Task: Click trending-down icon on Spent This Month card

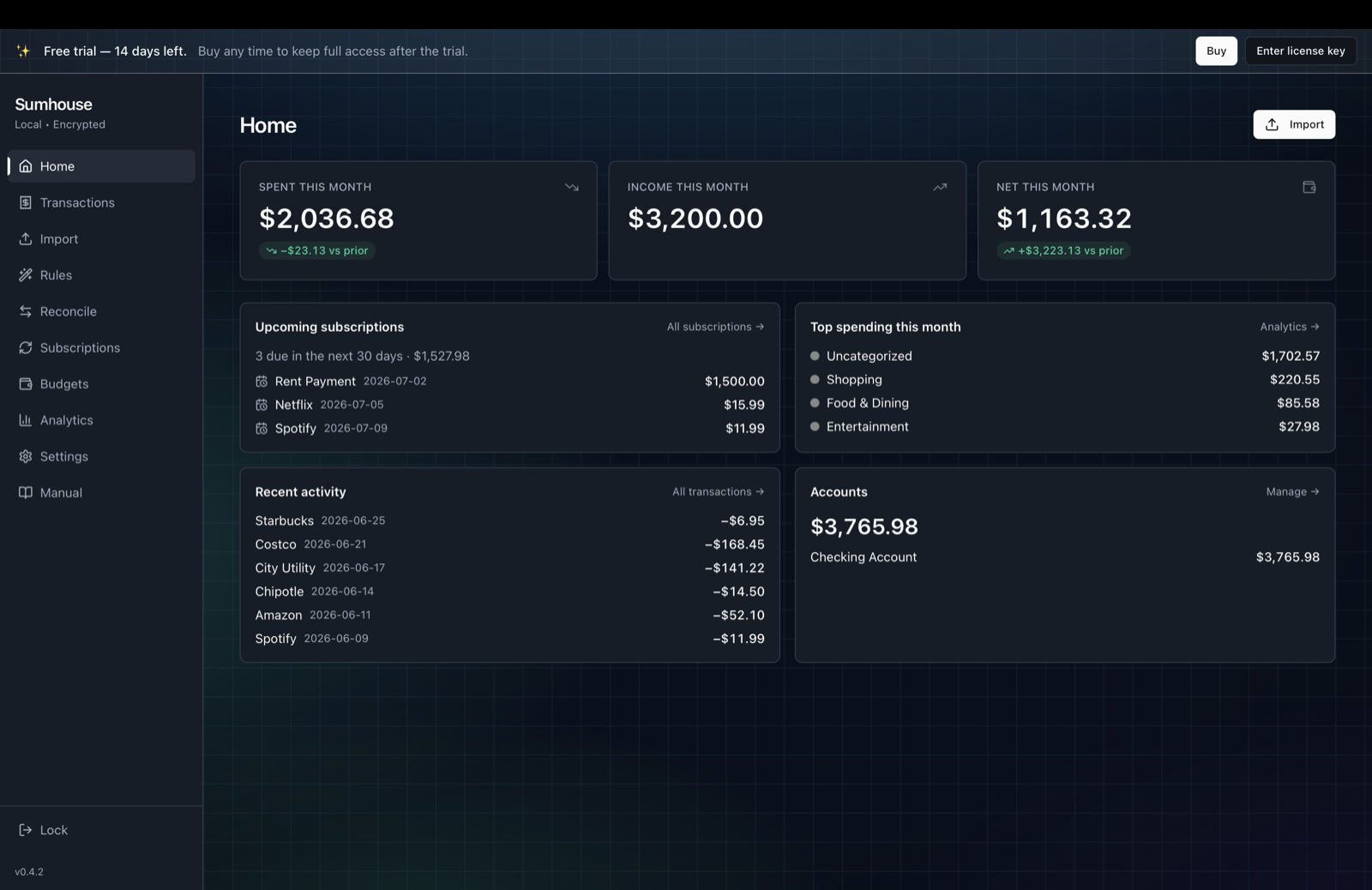Action: tap(572, 187)
